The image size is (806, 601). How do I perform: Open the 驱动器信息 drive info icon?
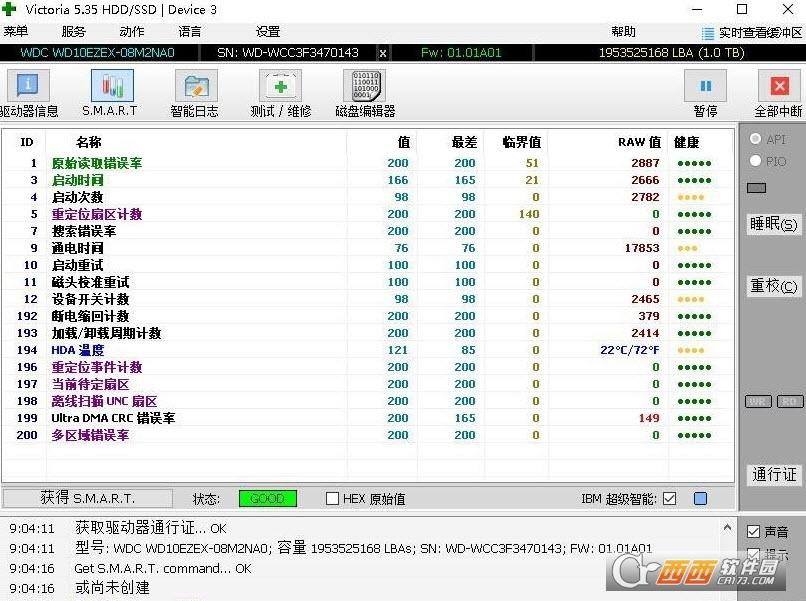(x=28, y=85)
